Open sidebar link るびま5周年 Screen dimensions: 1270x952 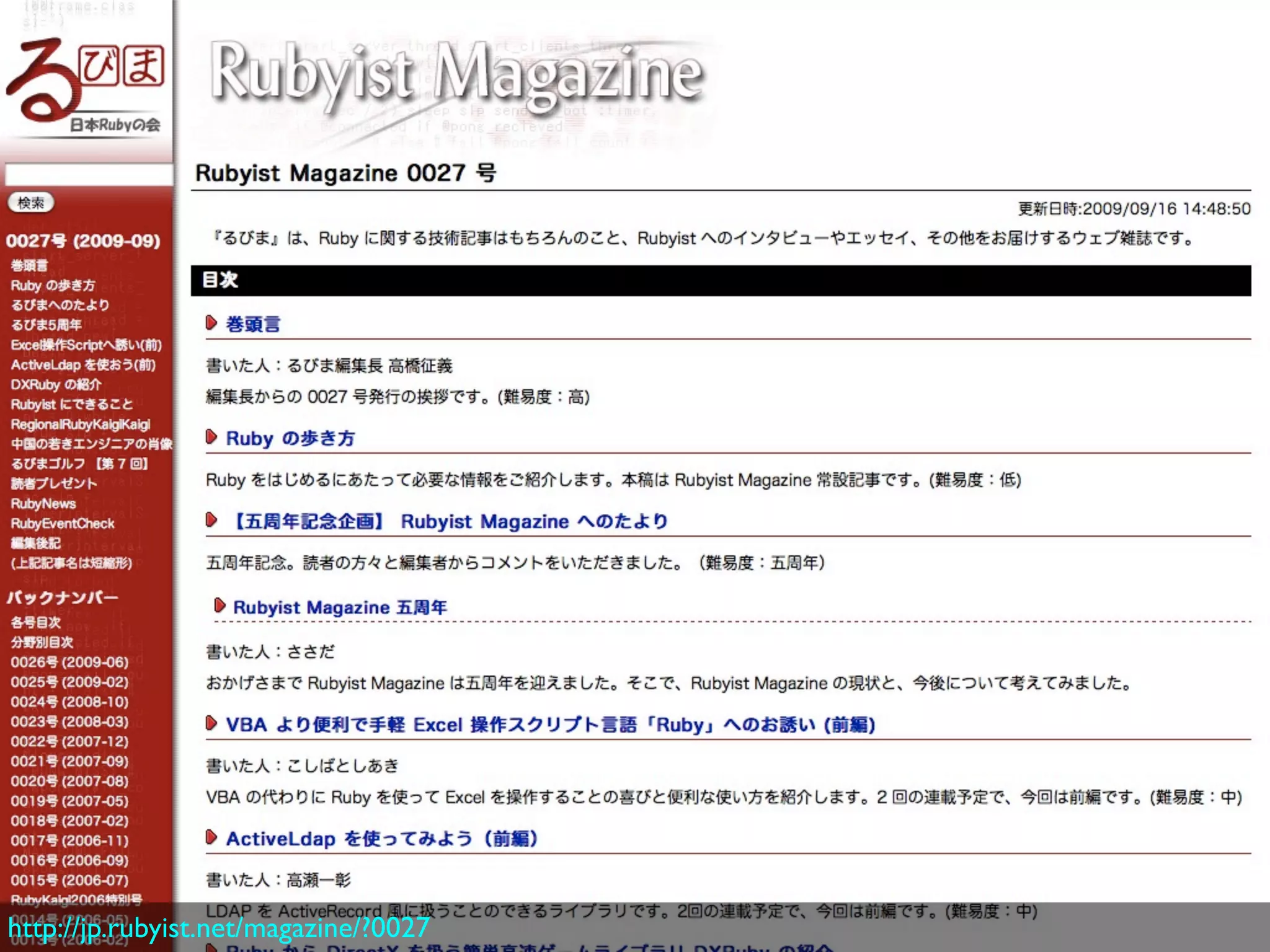pyautogui.click(x=46, y=325)
